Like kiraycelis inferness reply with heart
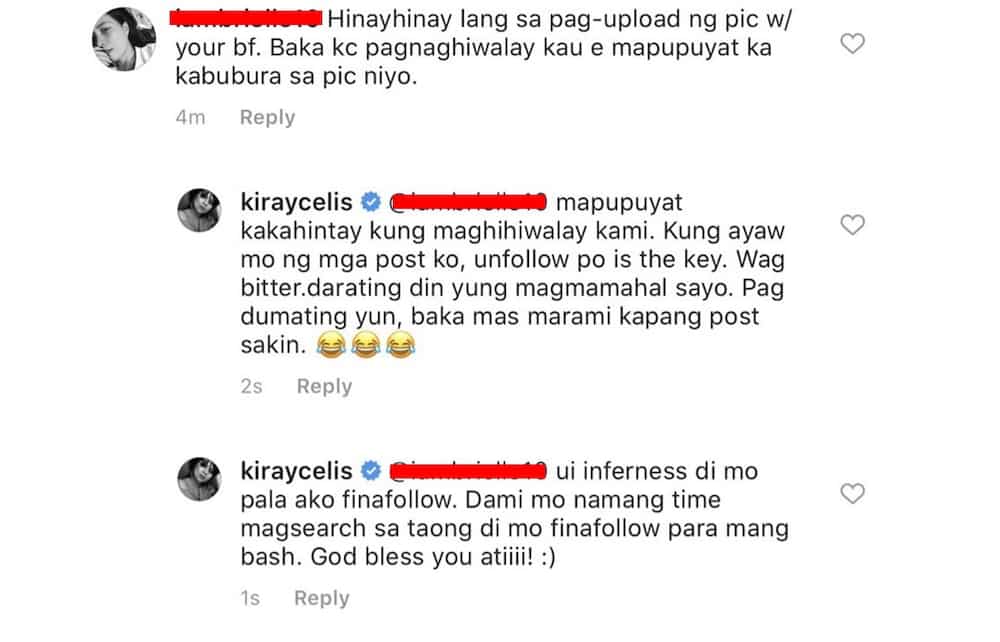 click(x=852, y=493)
